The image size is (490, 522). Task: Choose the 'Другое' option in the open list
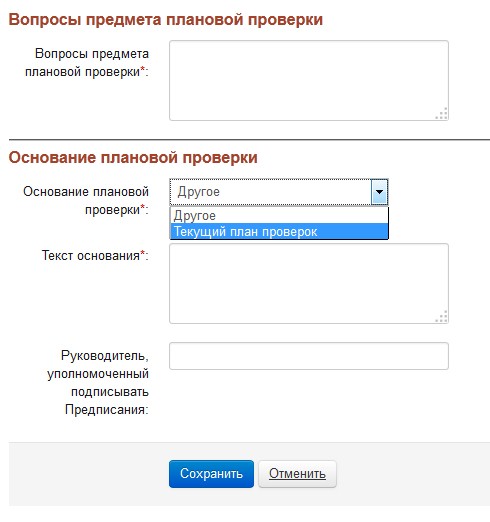[279, 216]
